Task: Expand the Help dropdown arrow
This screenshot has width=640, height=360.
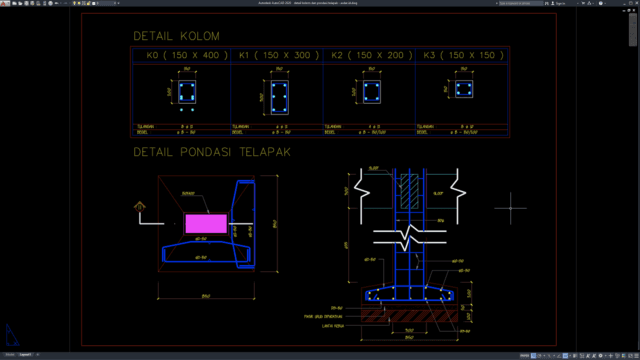Action: pyautogui.click(x=605, y=3)
